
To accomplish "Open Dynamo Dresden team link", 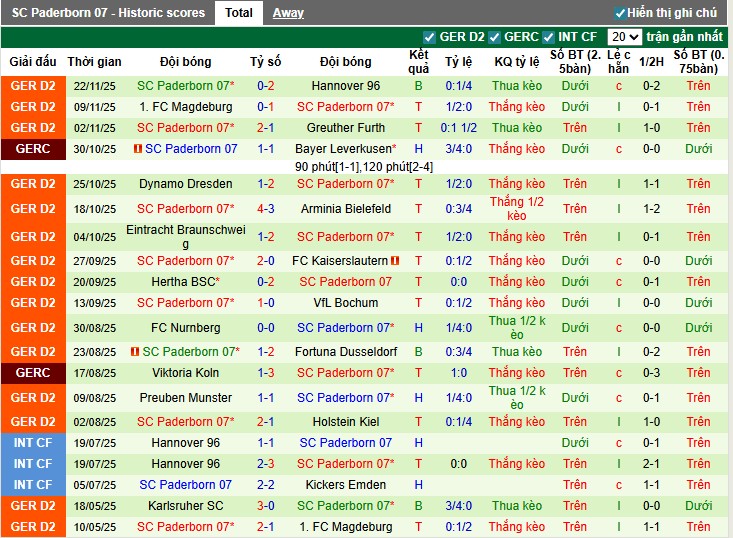I will click(186, 184).
